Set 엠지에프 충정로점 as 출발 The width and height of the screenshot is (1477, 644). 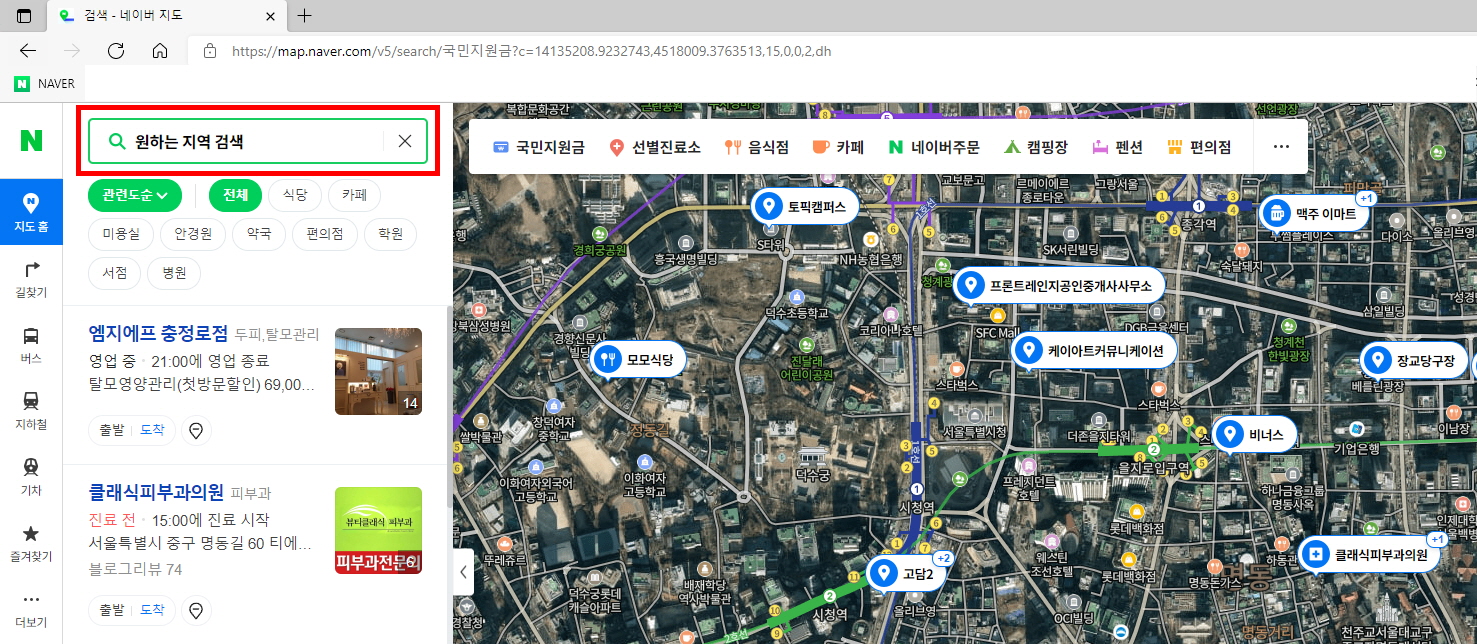[x=111, y=430]
